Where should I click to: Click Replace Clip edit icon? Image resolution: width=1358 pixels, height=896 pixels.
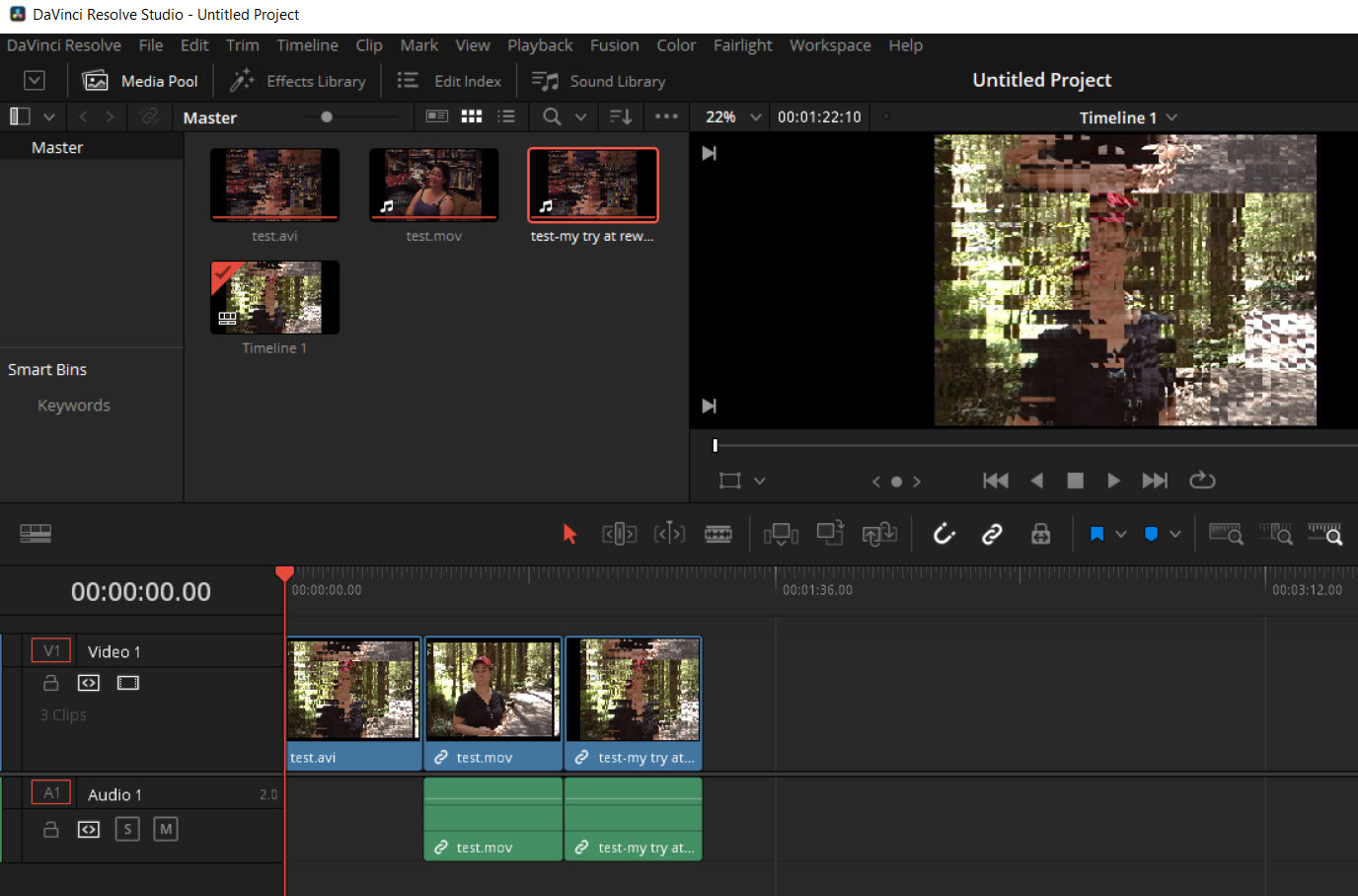click(x=879, y=534)
